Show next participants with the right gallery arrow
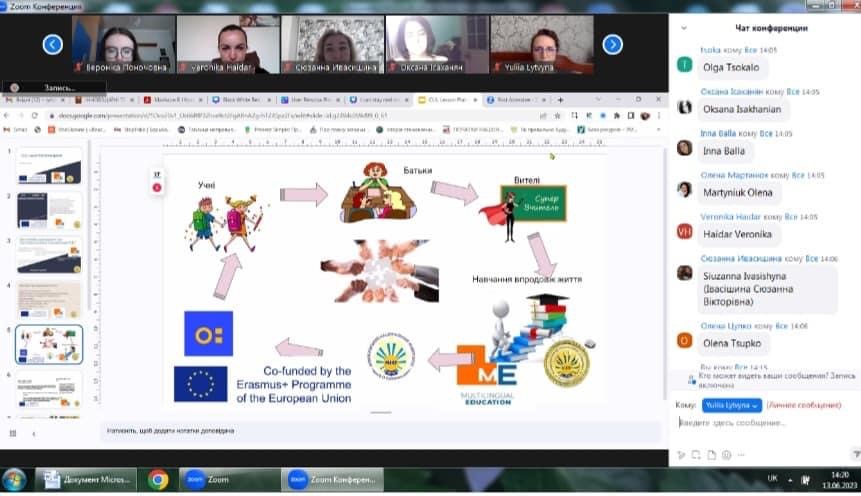Image resolution: width=861 pixels, height=496 pixels. click(612, 44)
